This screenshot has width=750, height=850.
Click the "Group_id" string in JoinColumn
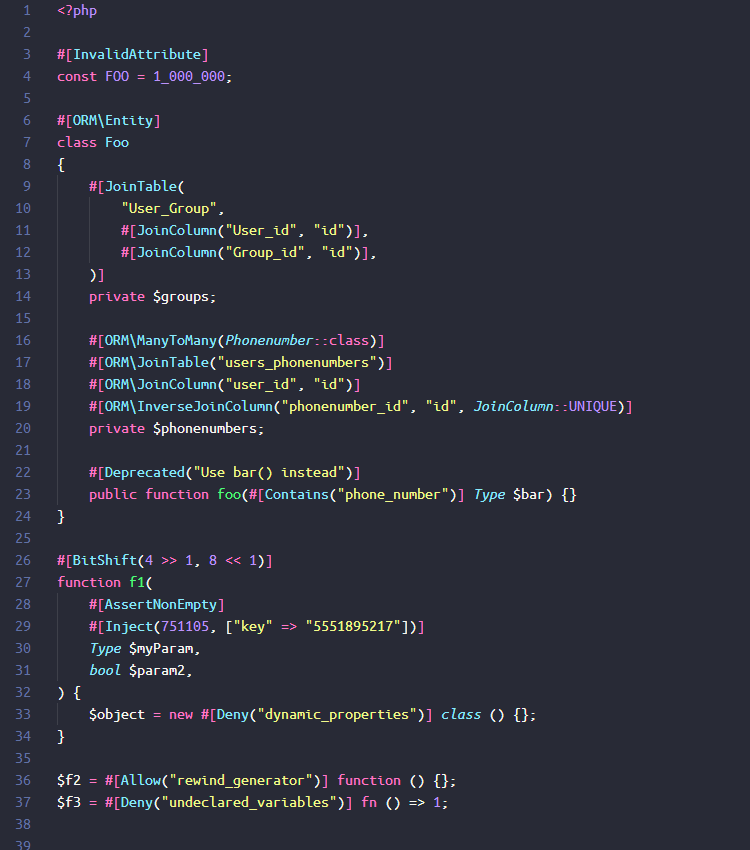point(264,252)
